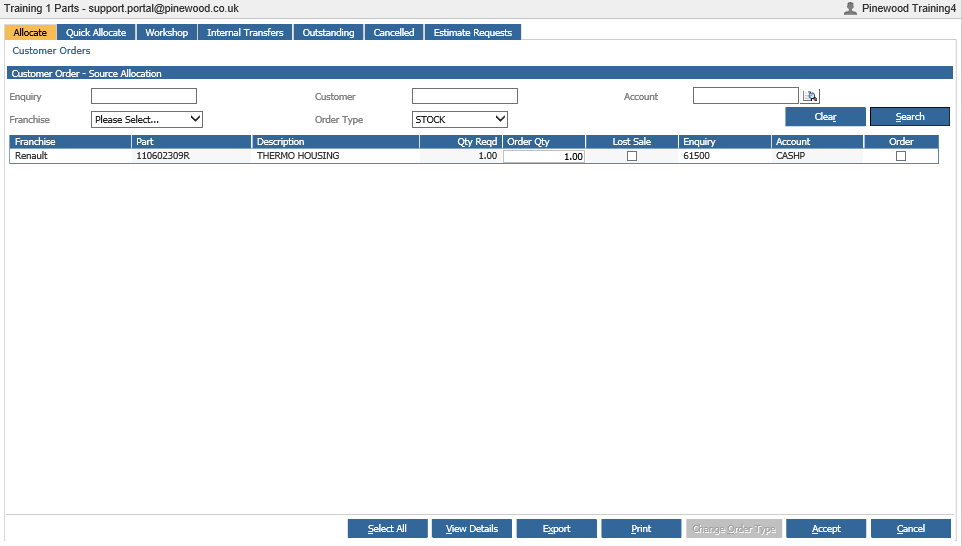This screenshot has width=962, height=546.
Task: Focus the Enquiry input field
Action: [144, 96]
